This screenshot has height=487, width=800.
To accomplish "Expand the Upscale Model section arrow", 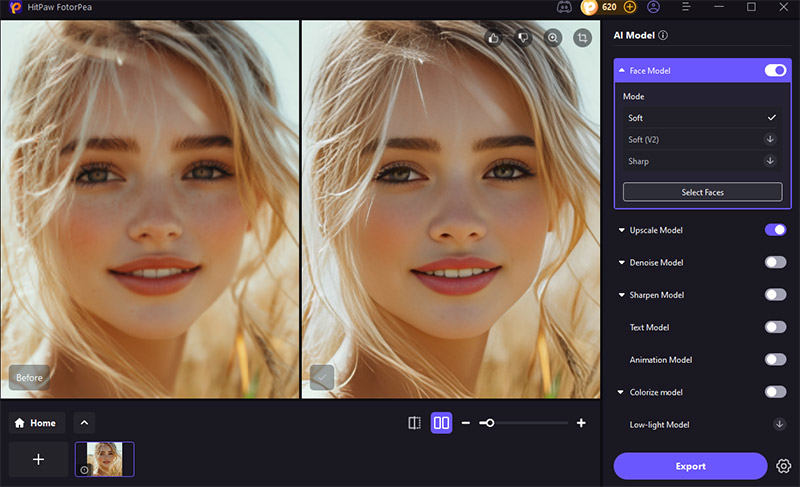I will tap(621, 230).
